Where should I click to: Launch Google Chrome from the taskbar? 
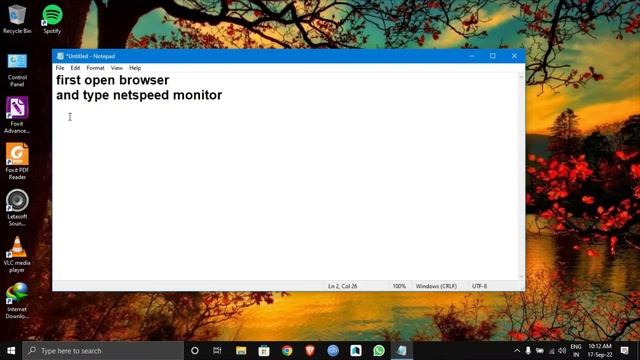click(x=287, y=351)
